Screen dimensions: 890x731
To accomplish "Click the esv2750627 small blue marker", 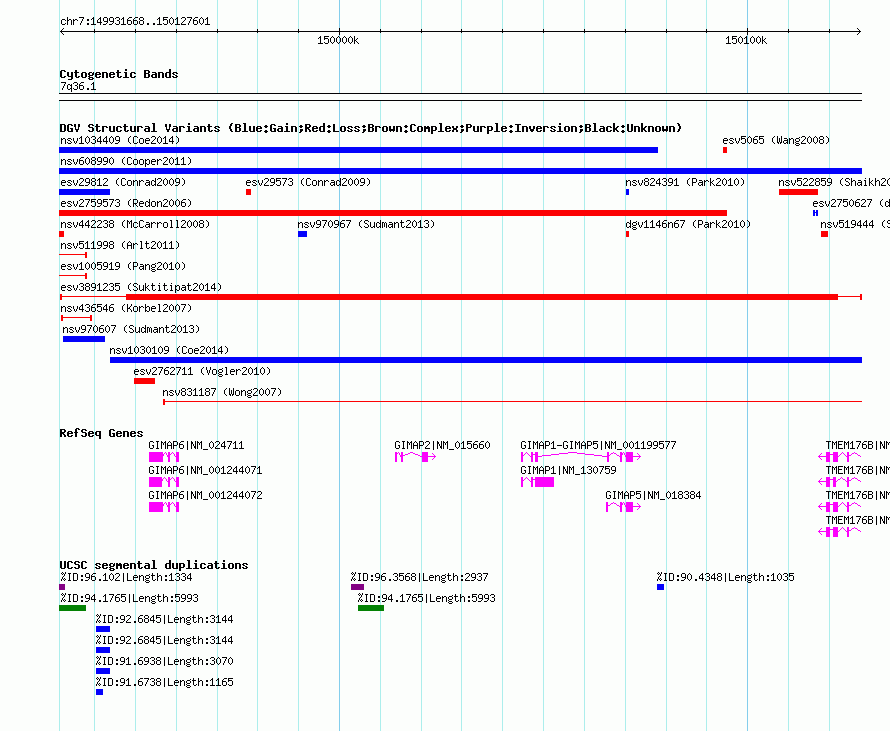I will pyautogui.click(x=815, y=213).
